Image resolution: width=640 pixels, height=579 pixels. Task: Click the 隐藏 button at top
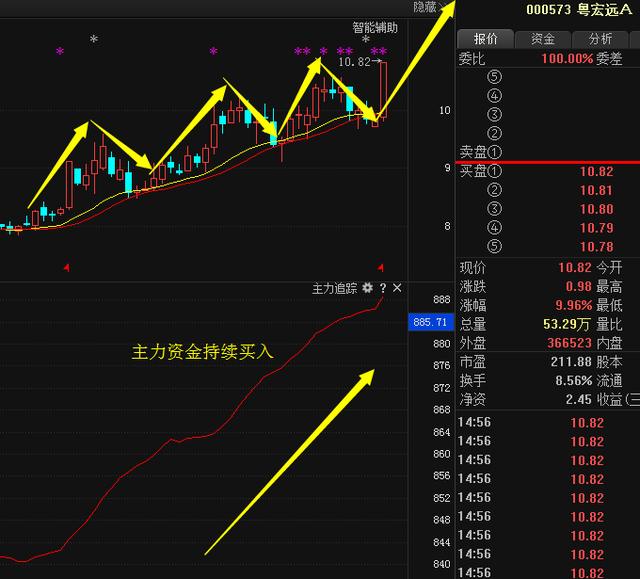(x=425, y=7)
